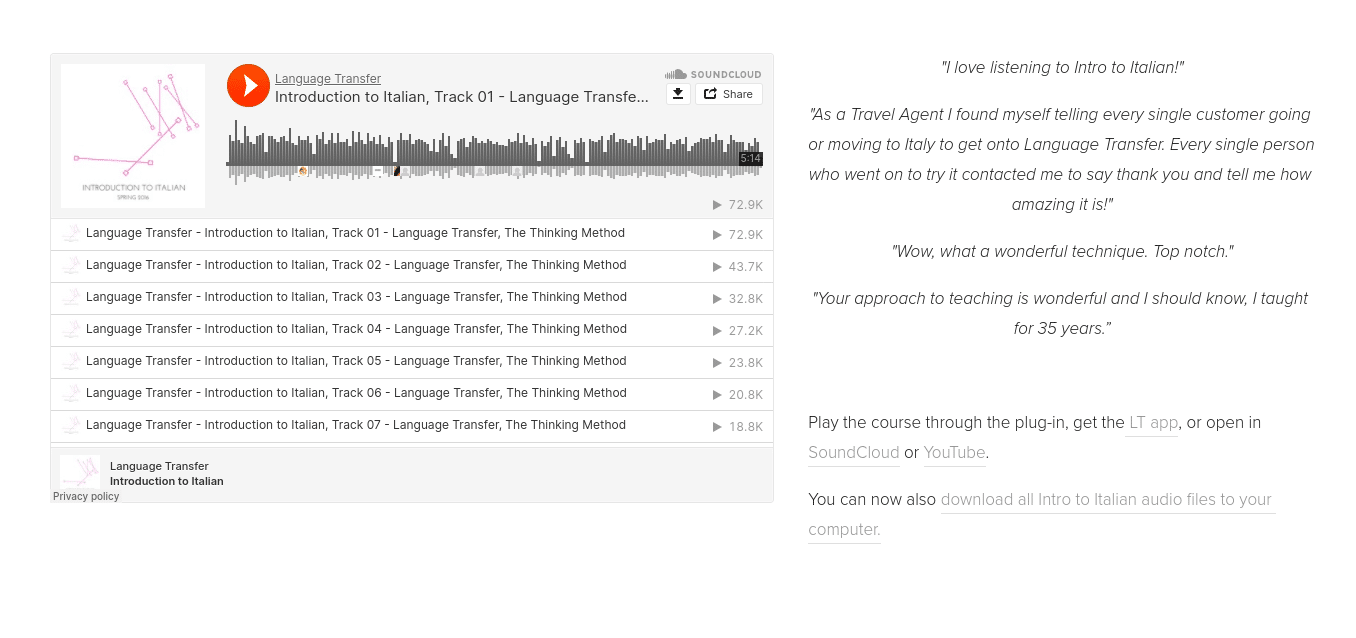1356x638 pixels.
Task: Click the Track 01 title in player header
Action: pos(461,97)
